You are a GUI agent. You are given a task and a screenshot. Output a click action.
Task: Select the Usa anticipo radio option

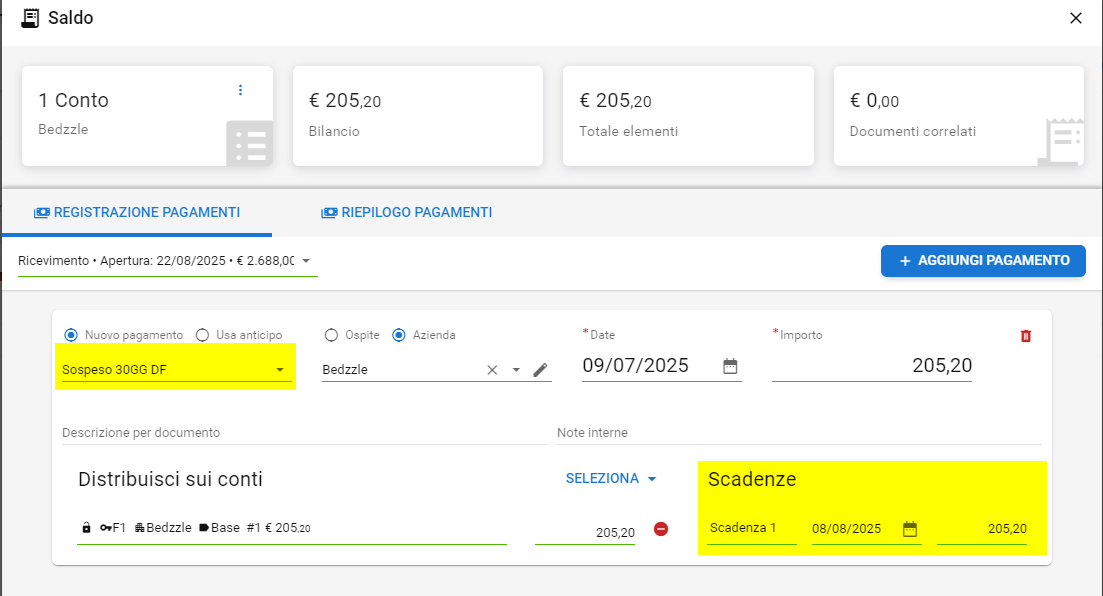pyautogui.click(x=202, y=335)
